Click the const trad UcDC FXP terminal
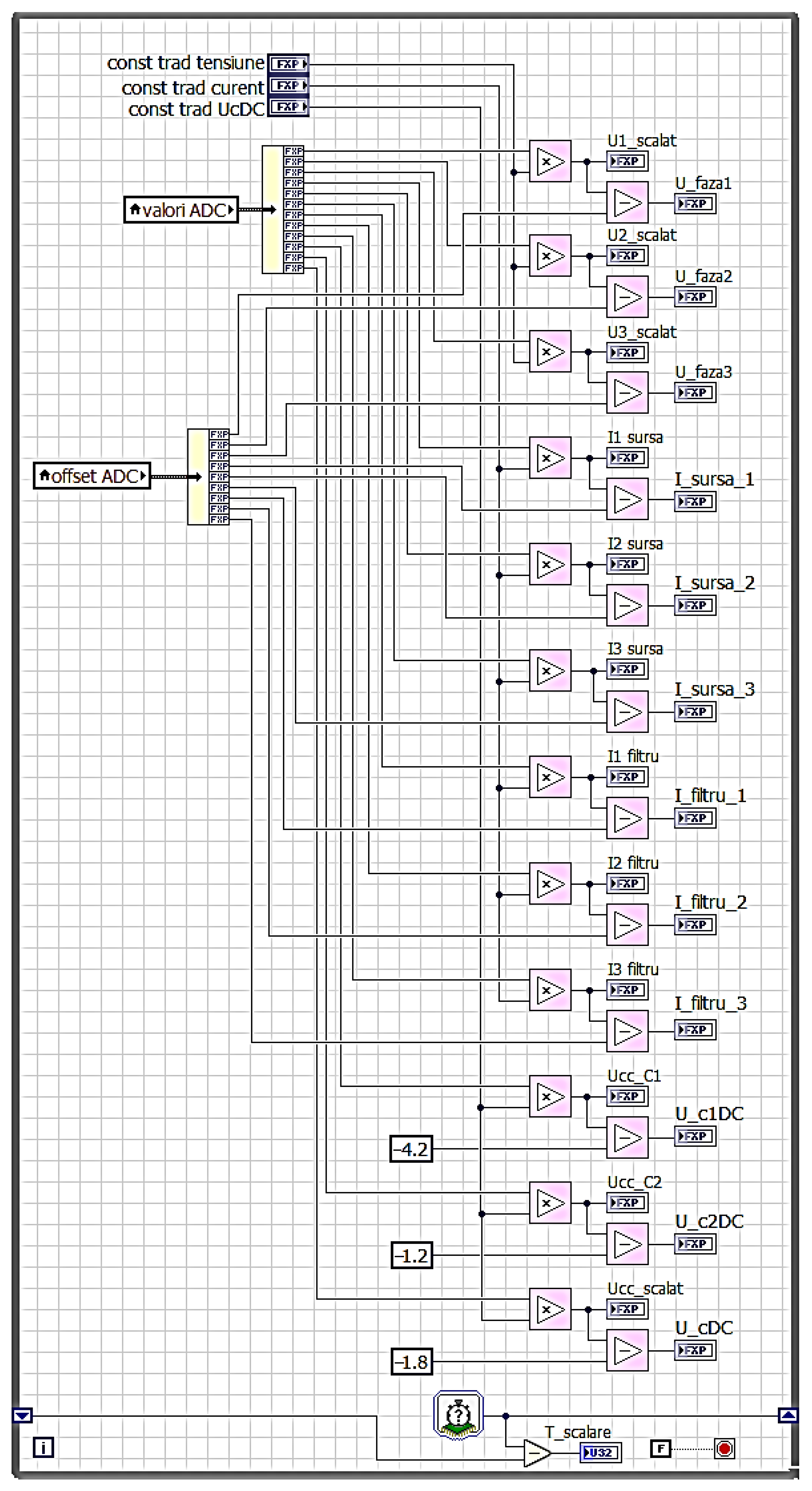 point(288,107)
